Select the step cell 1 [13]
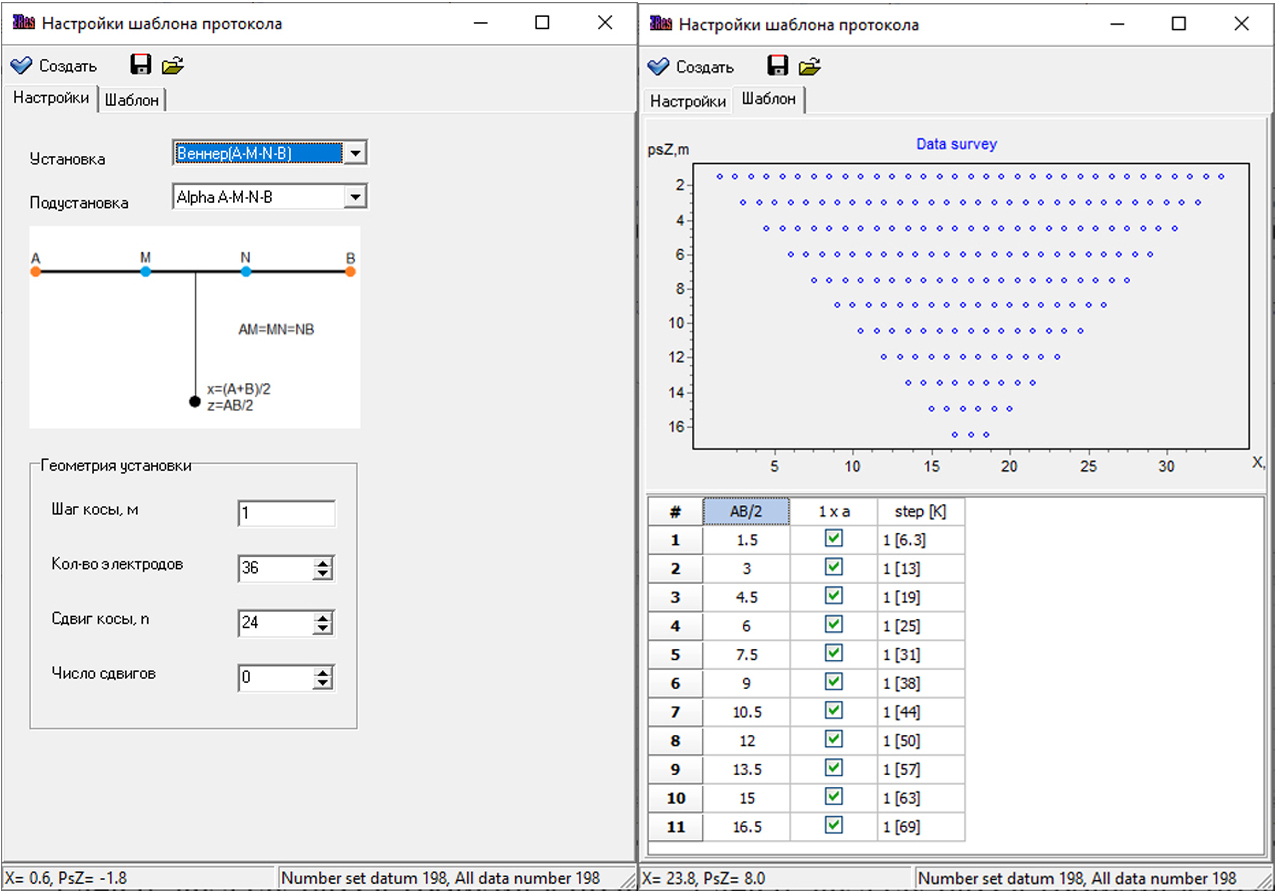Viewport: 1277px width, 892px height. 921,569
